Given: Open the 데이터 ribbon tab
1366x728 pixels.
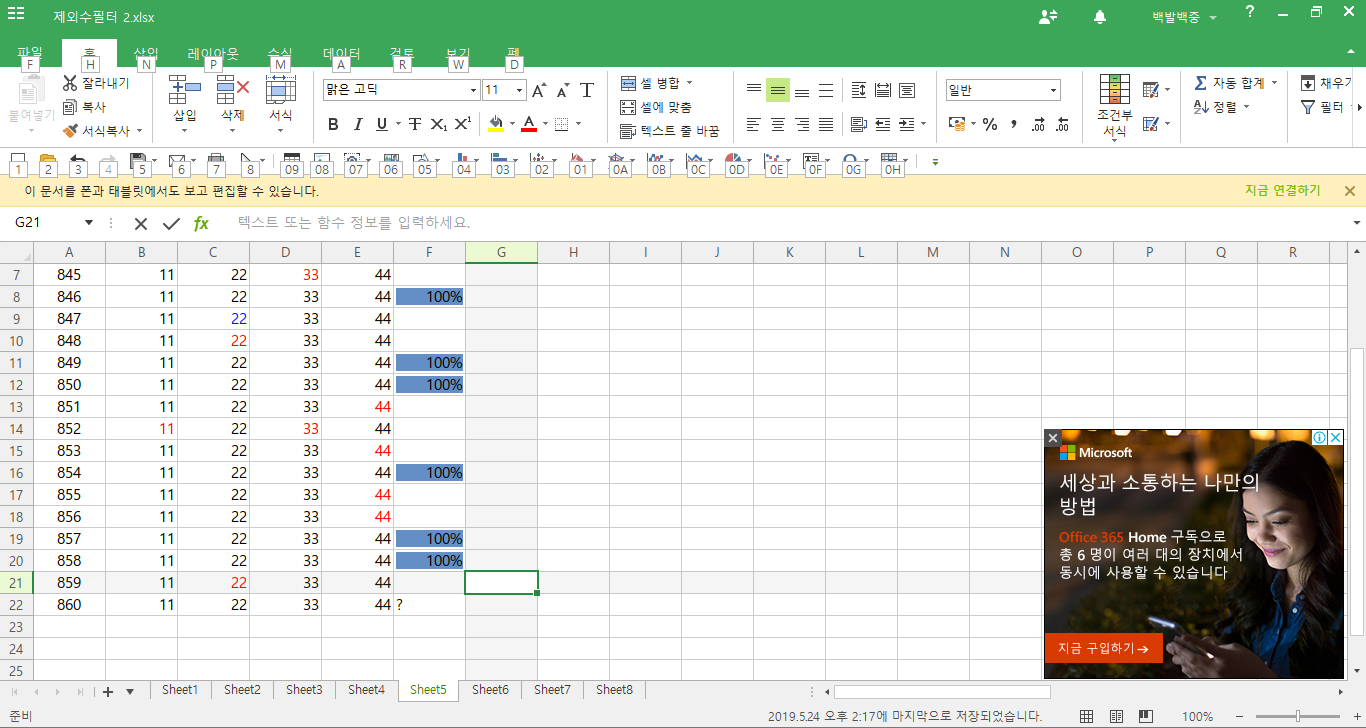Looking at the screenshot, I should (341, 54).
